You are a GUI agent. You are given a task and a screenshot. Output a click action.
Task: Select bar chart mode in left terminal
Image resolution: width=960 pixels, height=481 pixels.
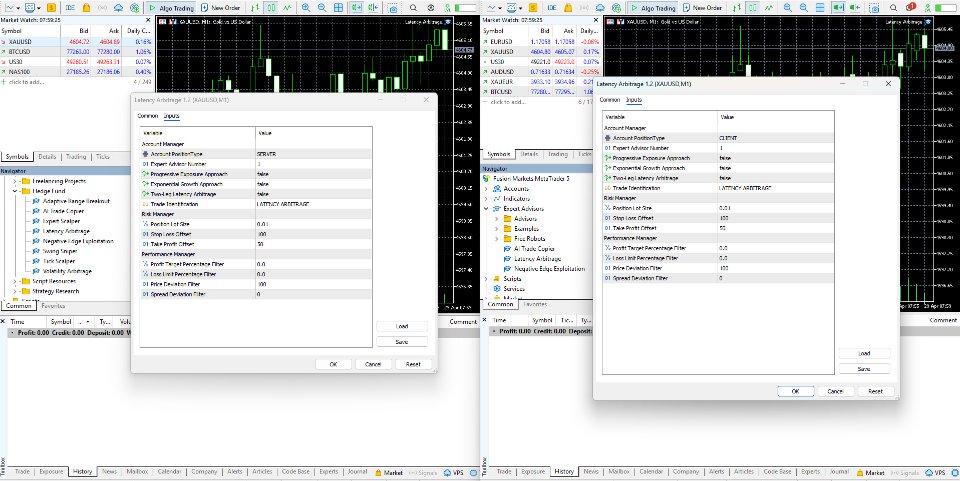255,8
